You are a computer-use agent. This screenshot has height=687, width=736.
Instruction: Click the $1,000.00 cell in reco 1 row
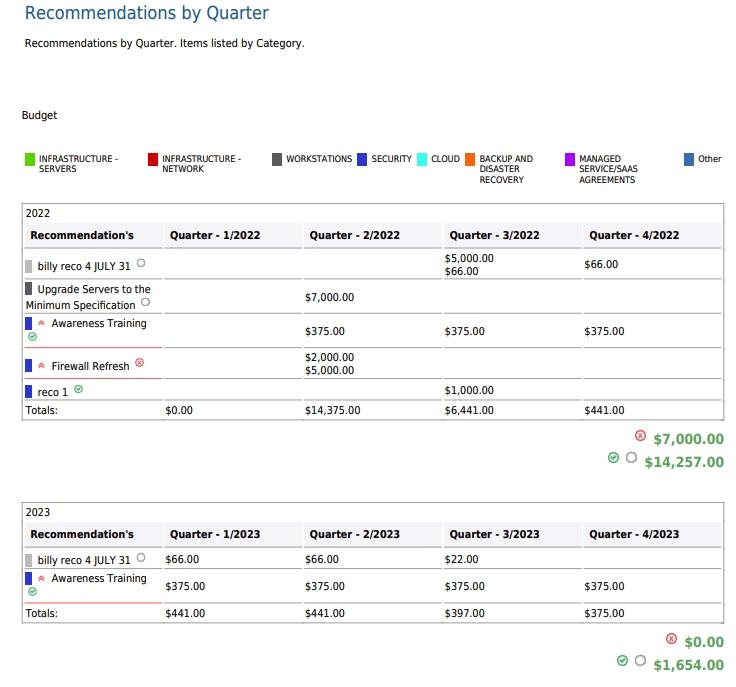click(469, 390)
